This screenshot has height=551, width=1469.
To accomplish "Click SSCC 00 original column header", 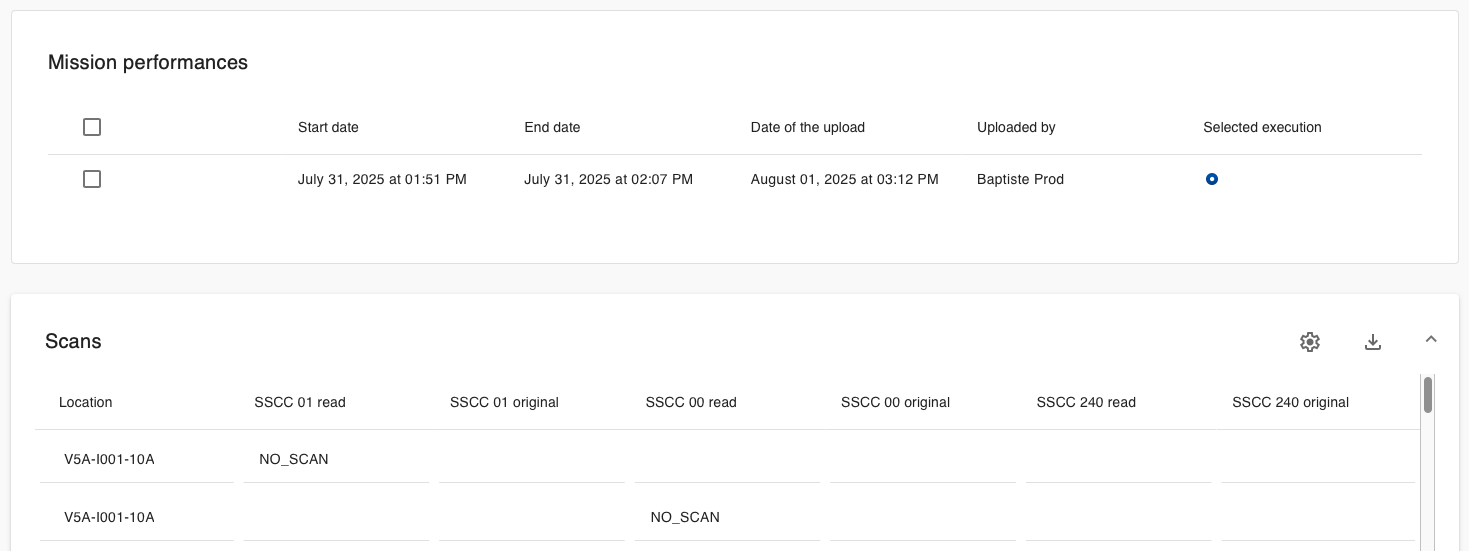I will tap(895, 402).
